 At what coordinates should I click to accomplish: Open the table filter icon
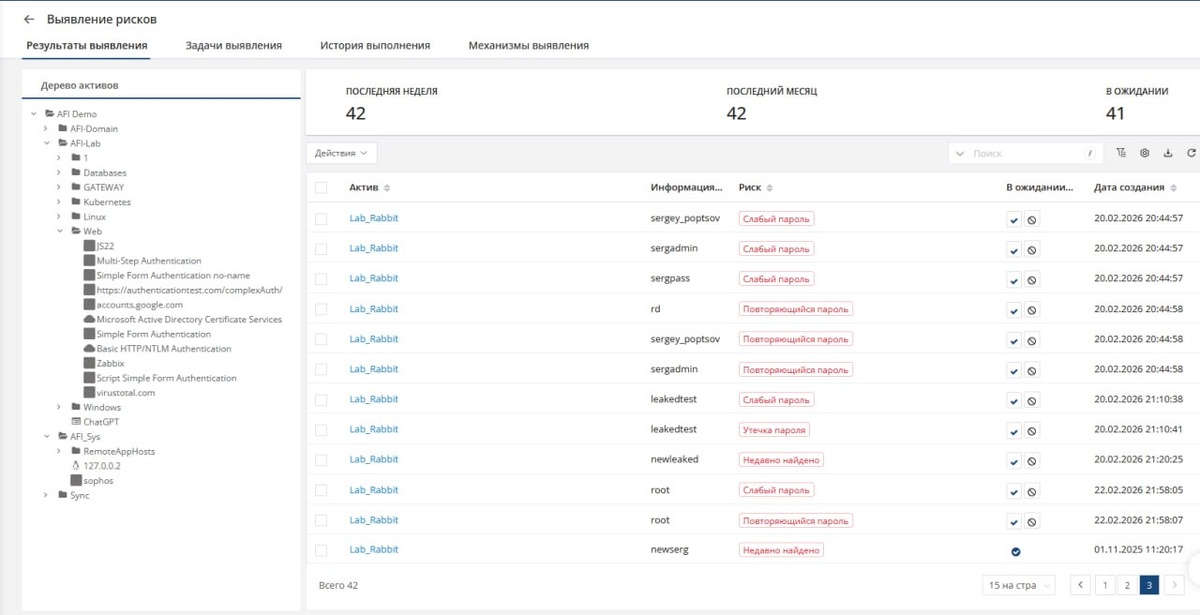coord(1121,153)
